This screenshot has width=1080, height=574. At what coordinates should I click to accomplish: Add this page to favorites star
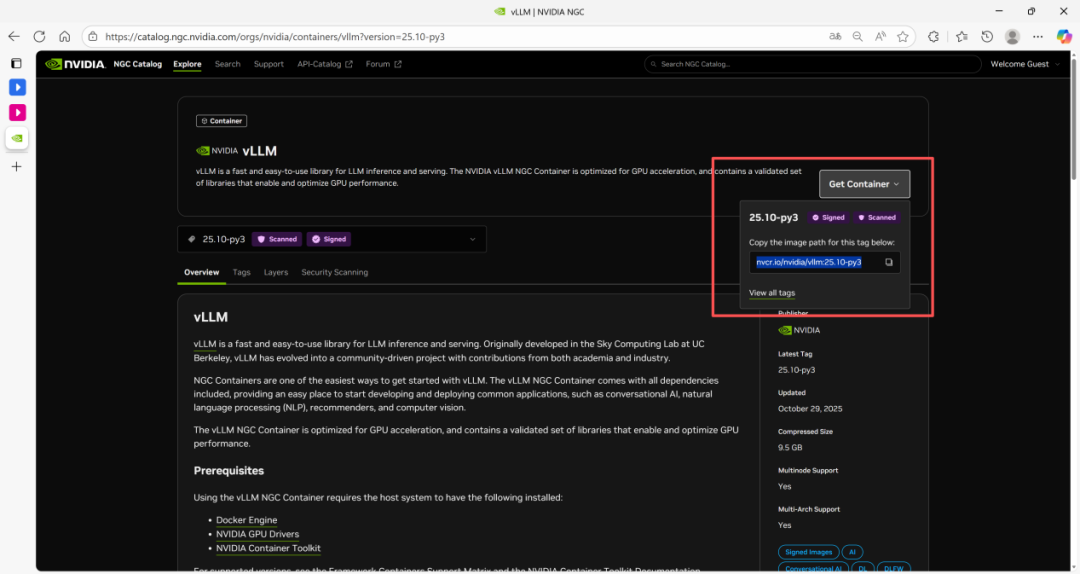click(903, 36)
